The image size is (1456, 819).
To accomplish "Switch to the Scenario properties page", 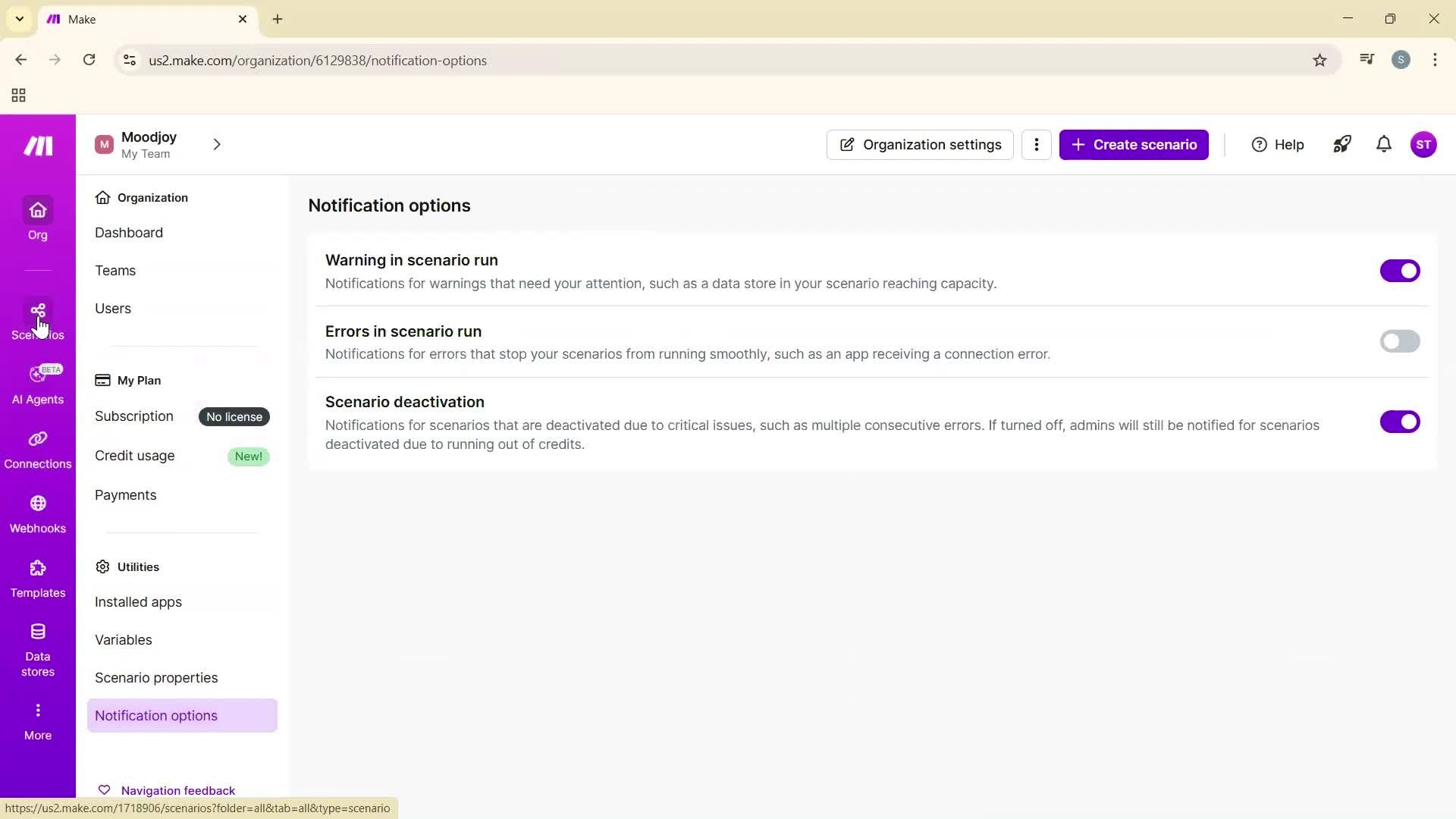I will [155, 677].
